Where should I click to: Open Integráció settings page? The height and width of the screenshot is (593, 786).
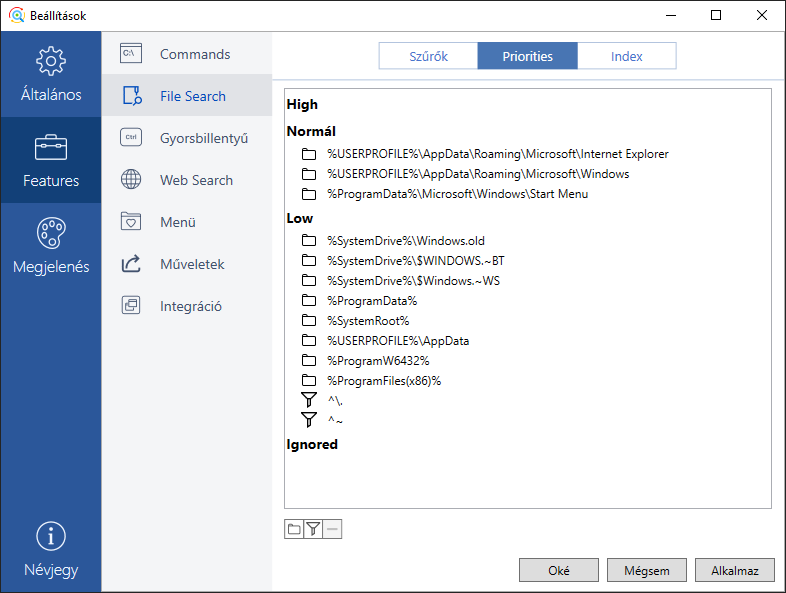190,306
